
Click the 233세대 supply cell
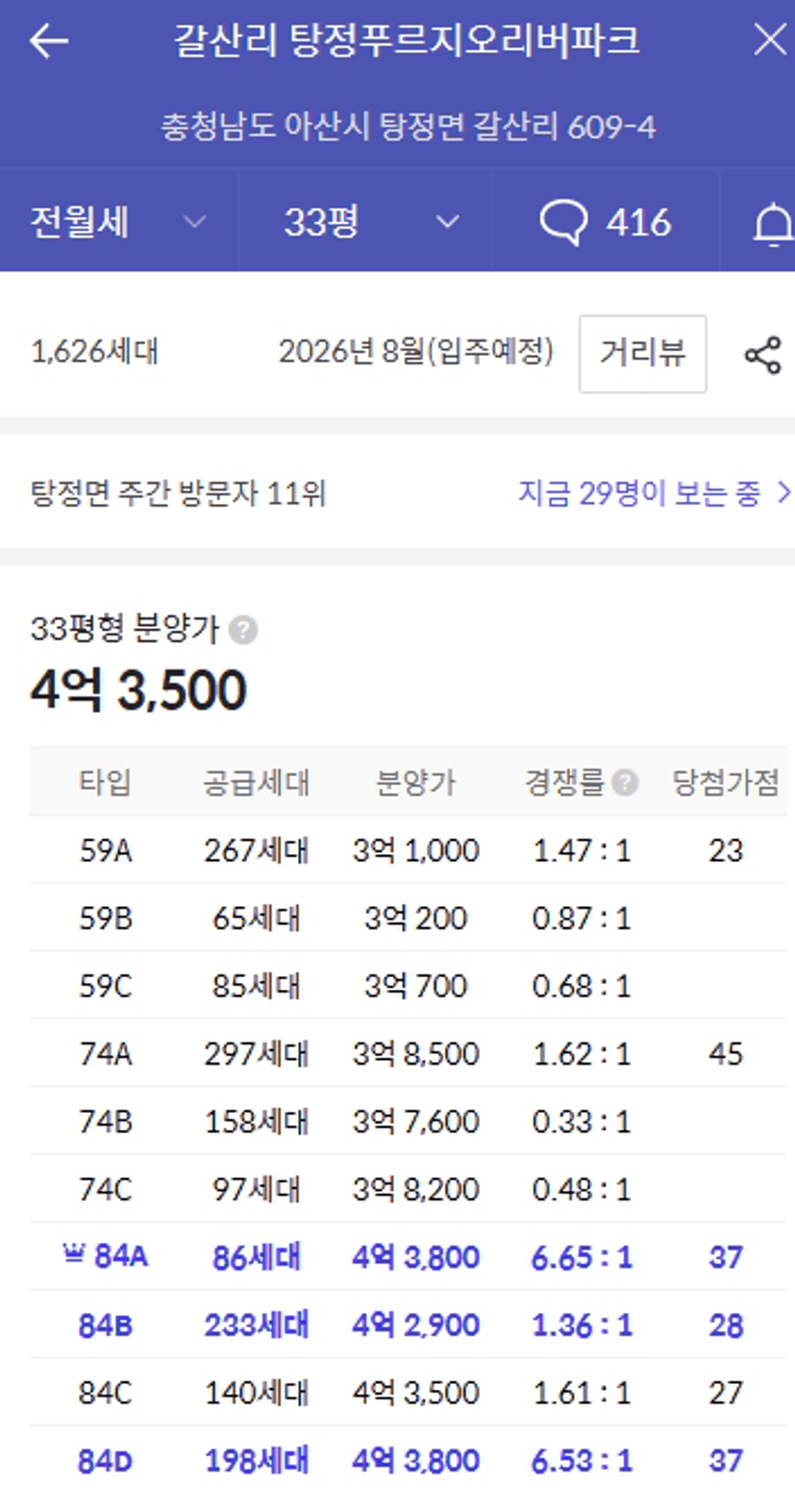click(256, 1324)
